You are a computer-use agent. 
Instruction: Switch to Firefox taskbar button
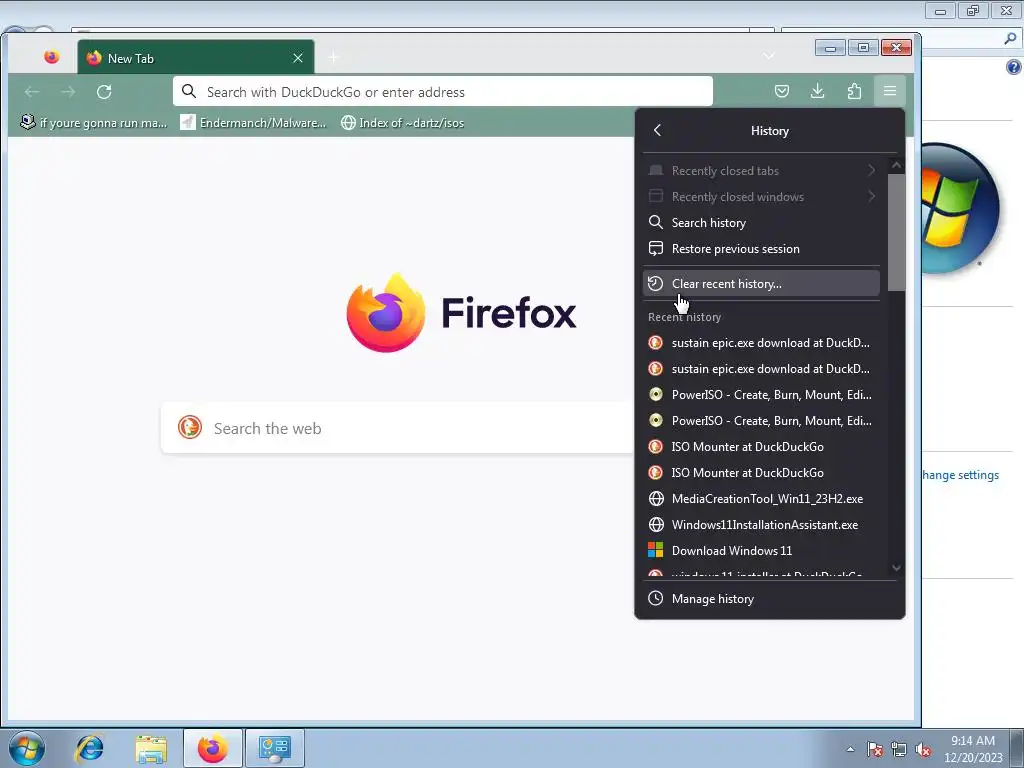tap(213, 748)
